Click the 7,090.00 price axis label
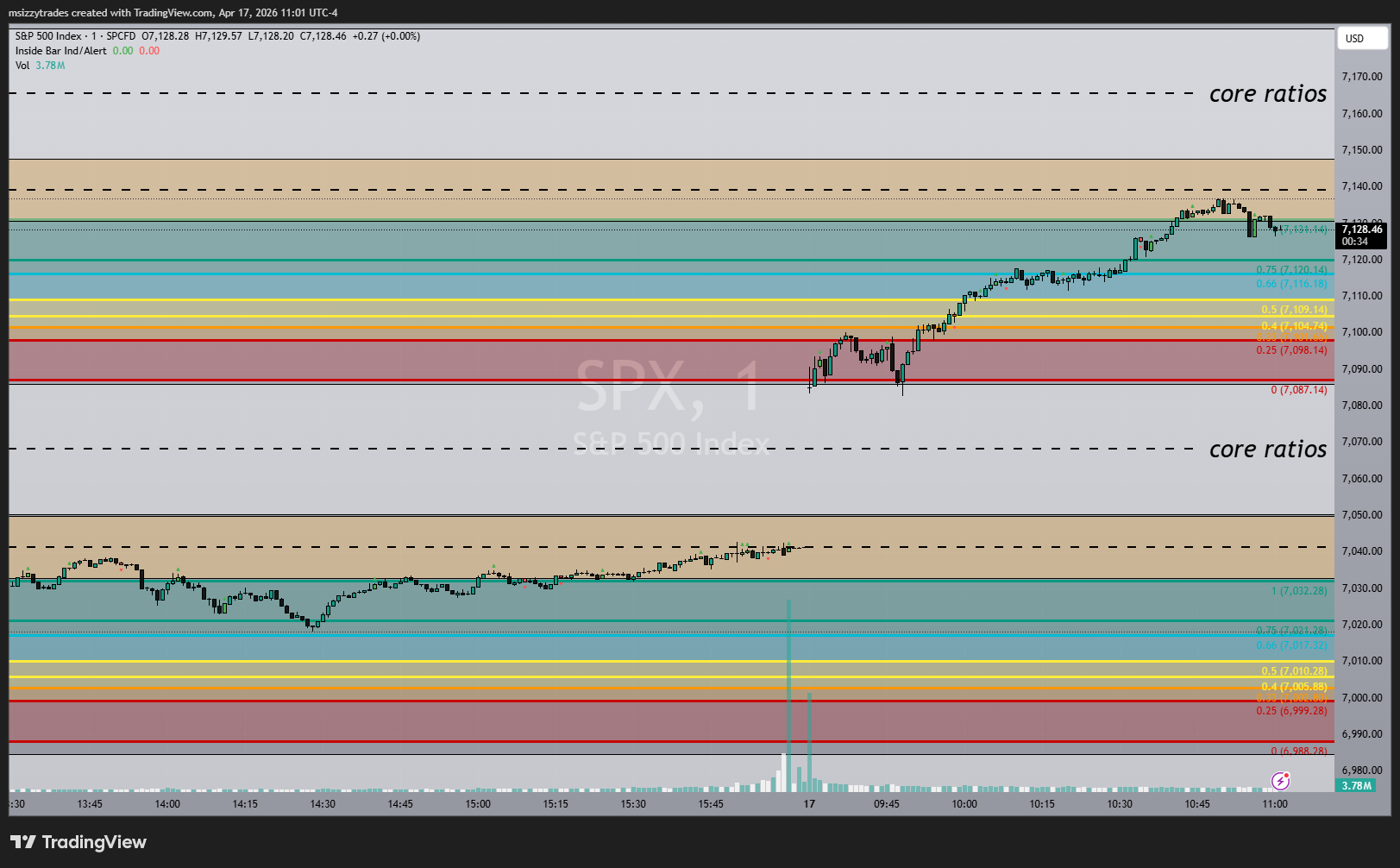Screen dimensions: 1400x868 click(x=1362, y=369)
